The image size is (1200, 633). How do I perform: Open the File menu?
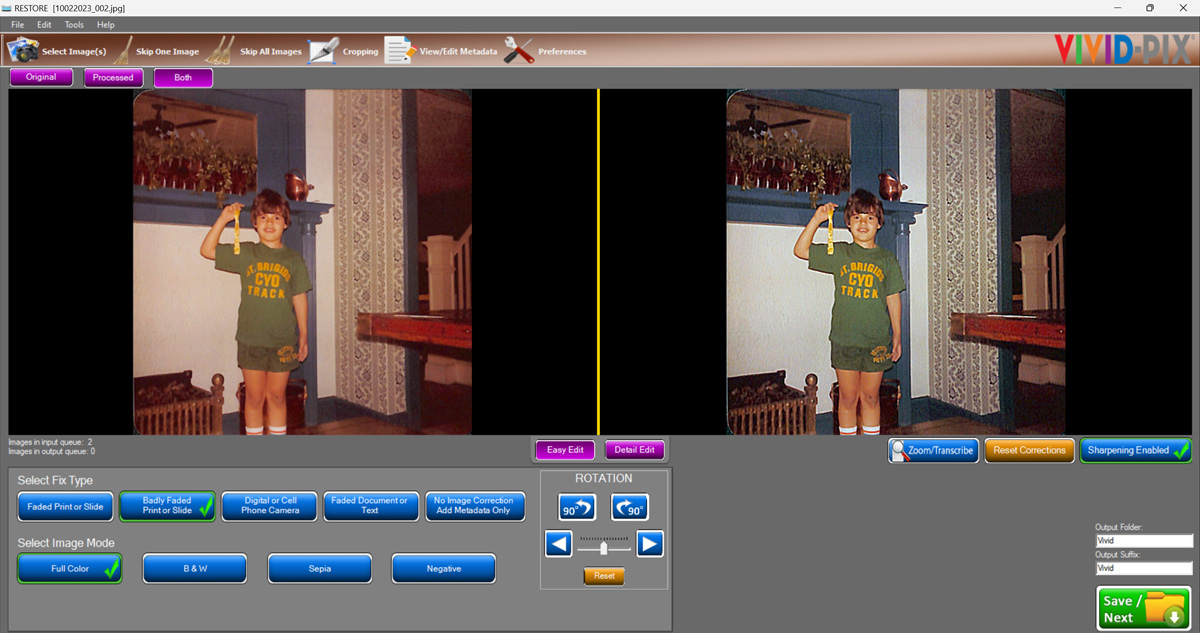[x=16, y=25]
